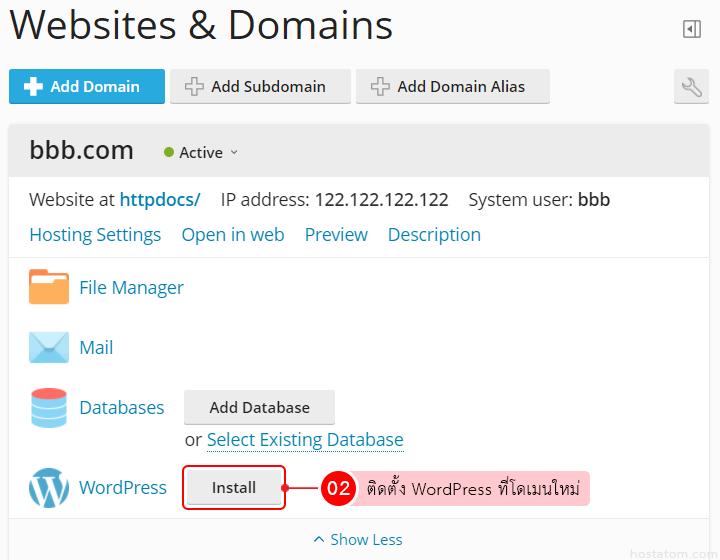Viewport: 720px width, 560px height.
Task: Open the Active status dropdown
Action: 201,153
